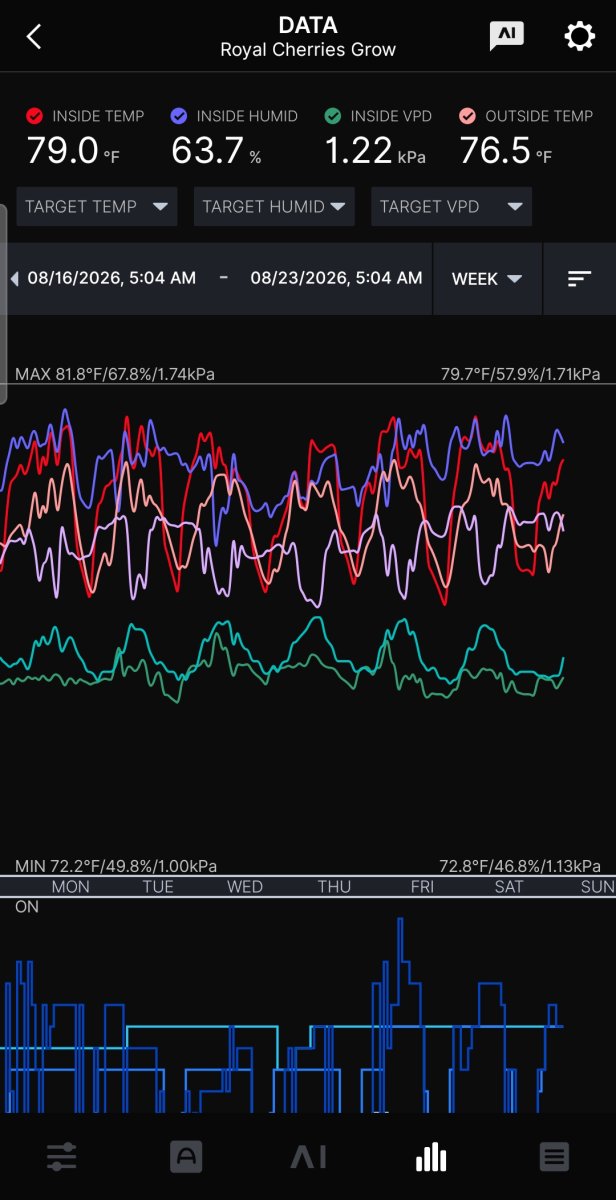Tap the 72.8°F/46.8%/1.13kPa min label
616x1200 pixels.
pos(521,866)
